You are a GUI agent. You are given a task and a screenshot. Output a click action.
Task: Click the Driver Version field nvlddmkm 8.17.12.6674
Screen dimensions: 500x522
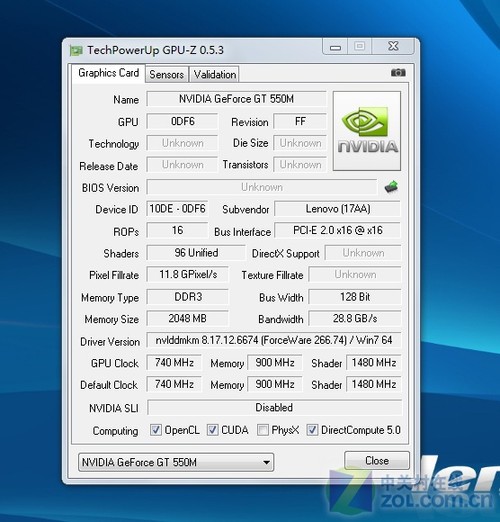(274, 340)
